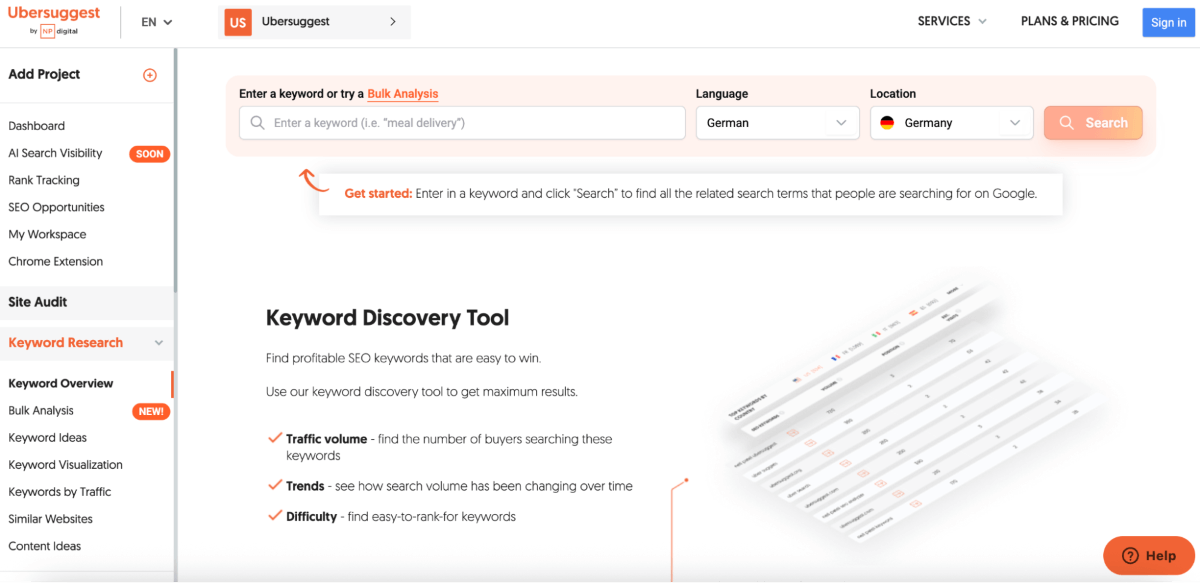The width and height of the screenshot is (1200, 583).
Task: Open the Ubersuggest project switcher
Action: tap(314, 22)
